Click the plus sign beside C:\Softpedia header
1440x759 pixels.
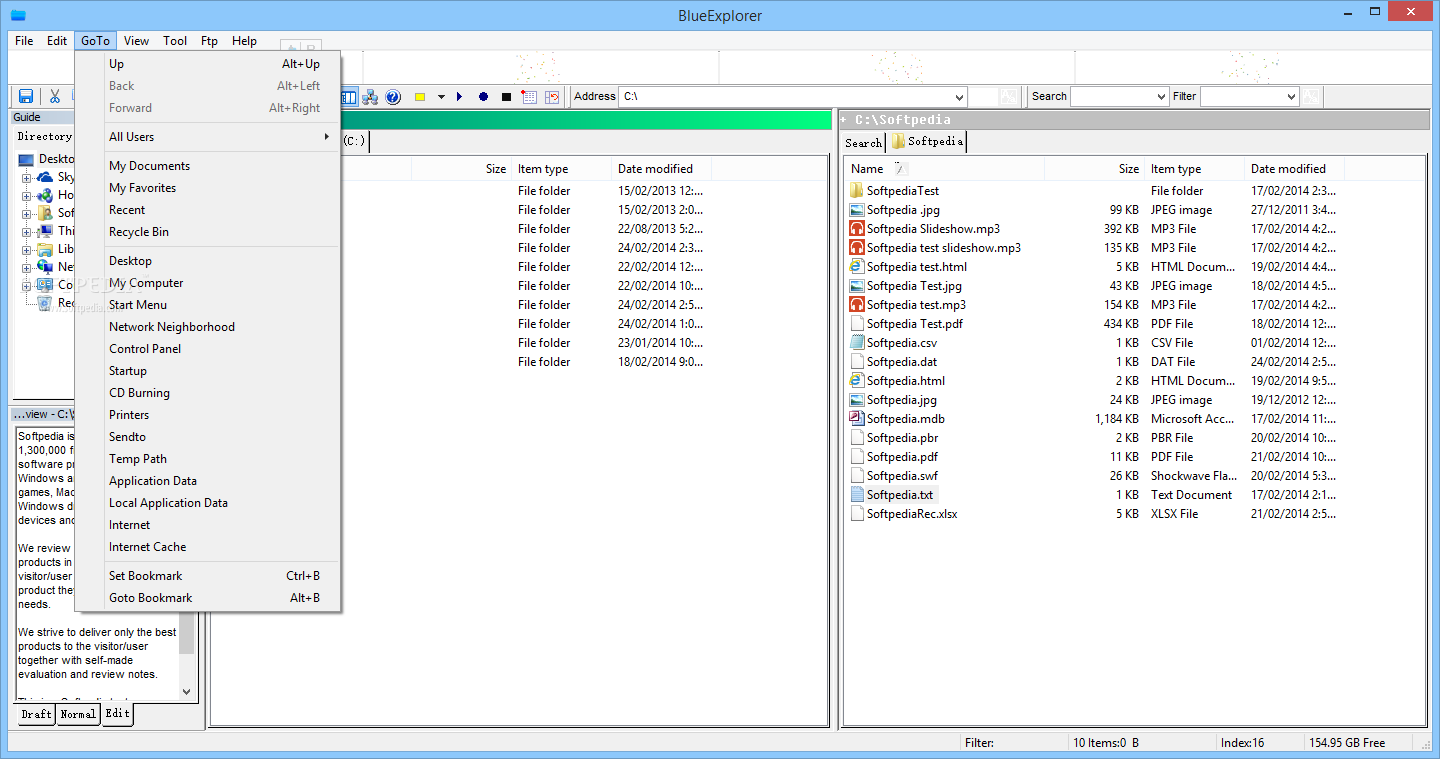click(843, 120)
